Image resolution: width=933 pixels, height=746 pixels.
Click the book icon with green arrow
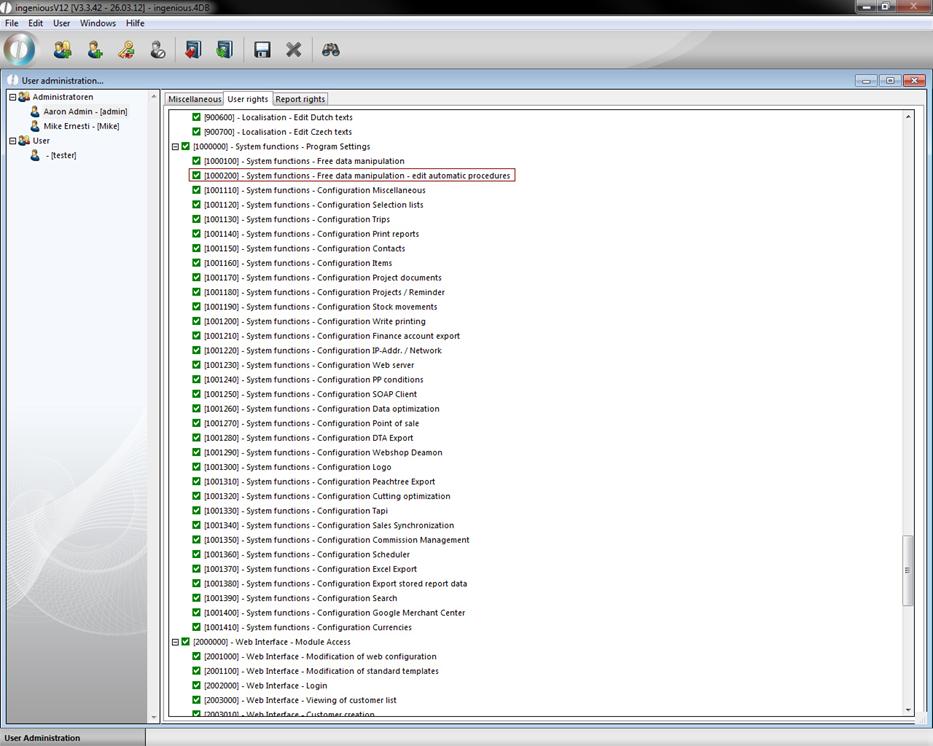tap(224, 50)
